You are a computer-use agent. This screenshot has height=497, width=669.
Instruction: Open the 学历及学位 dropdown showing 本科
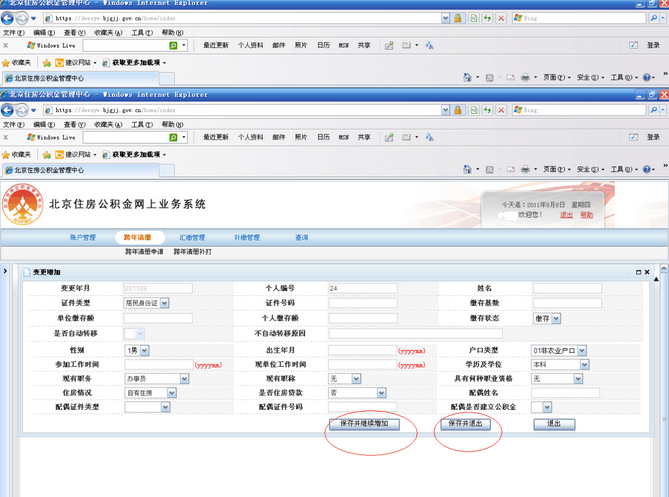tap(585, 364)
